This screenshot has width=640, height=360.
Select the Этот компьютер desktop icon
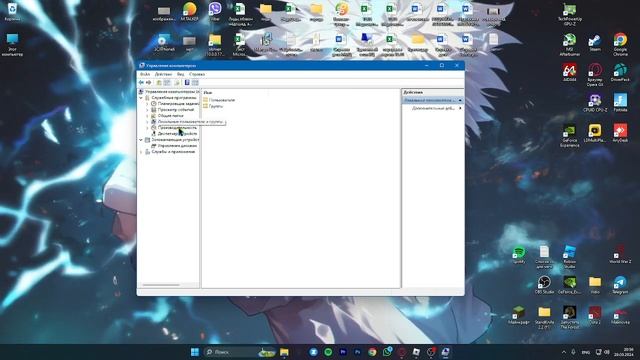(12, 44)
